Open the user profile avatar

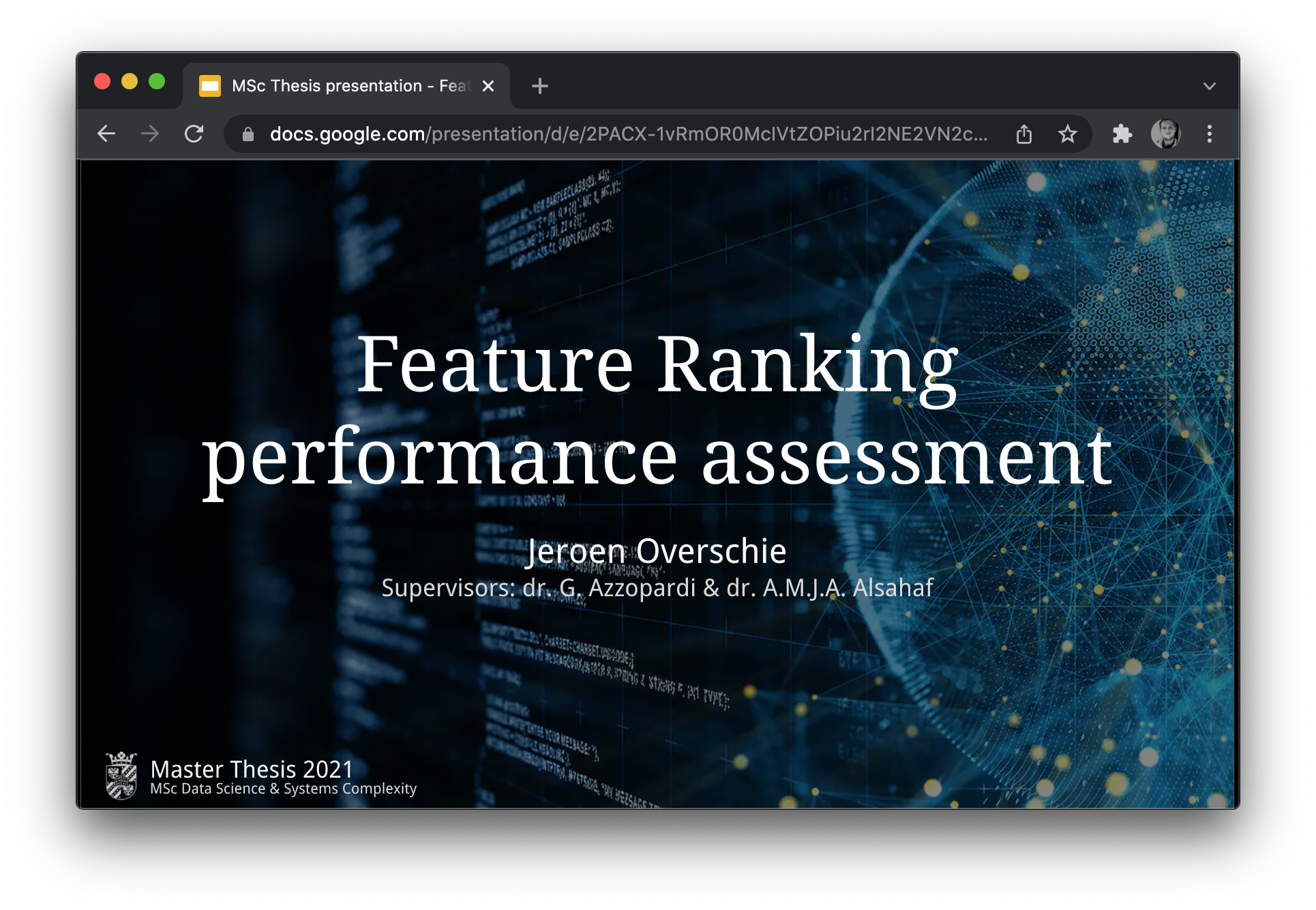[x=1166, y=134]
